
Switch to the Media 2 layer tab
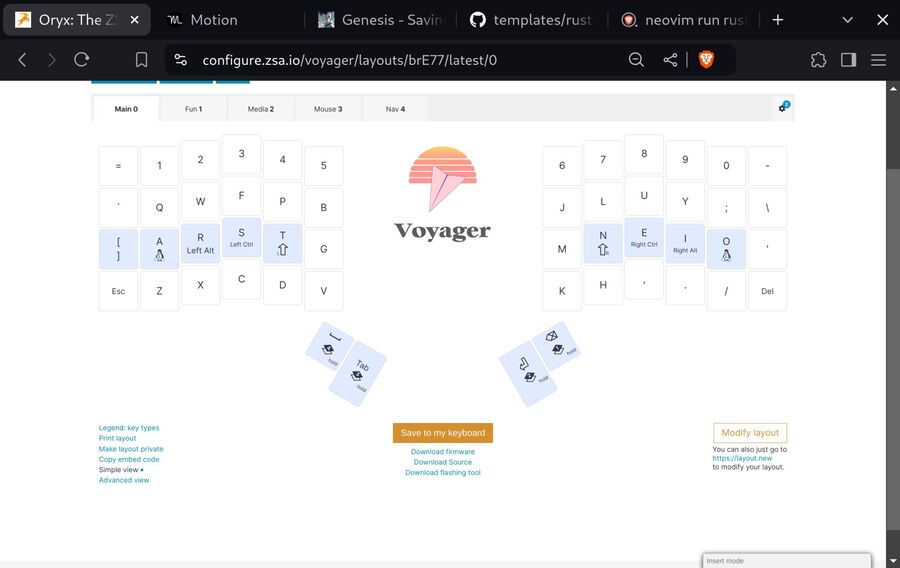pyautogui.click(x=260, y=109)
